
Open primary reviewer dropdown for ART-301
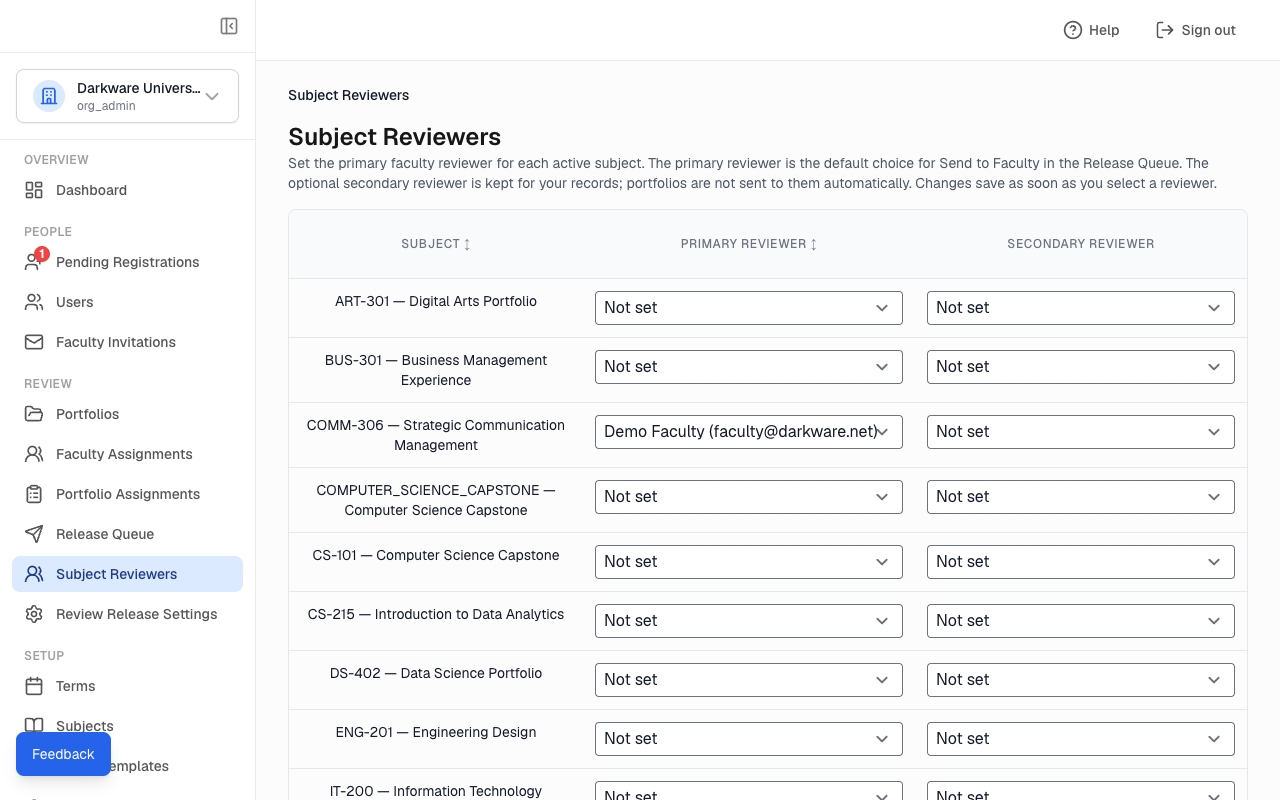click(749, 308)
